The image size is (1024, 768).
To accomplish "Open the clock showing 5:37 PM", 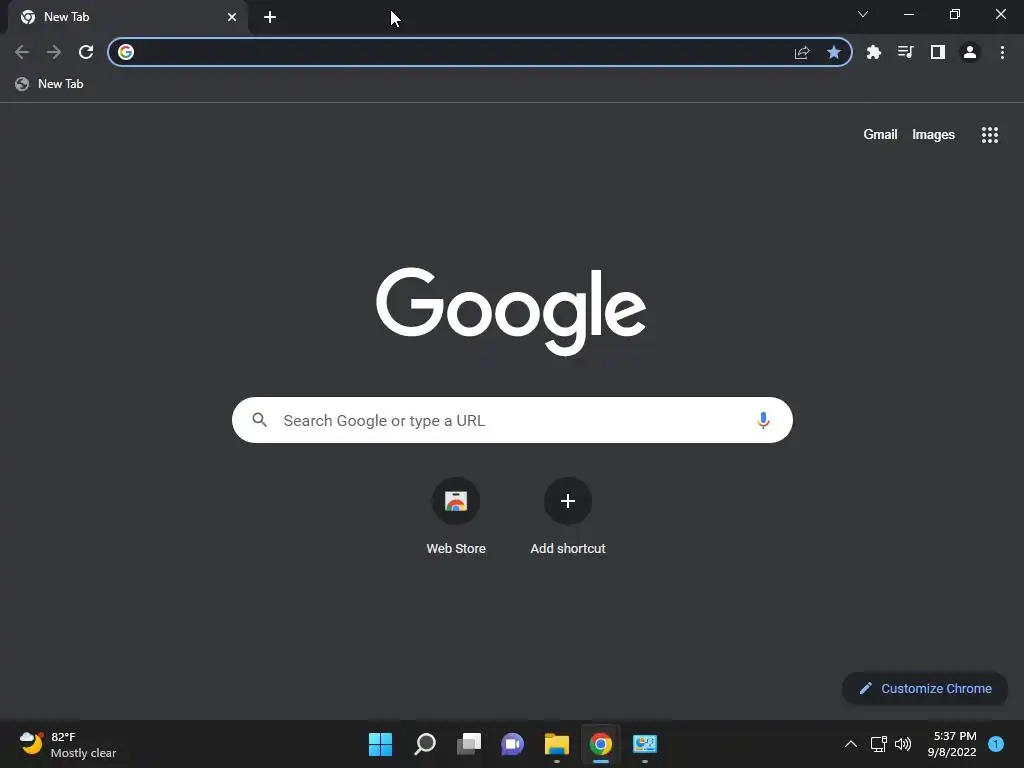I will coord(952,744).
